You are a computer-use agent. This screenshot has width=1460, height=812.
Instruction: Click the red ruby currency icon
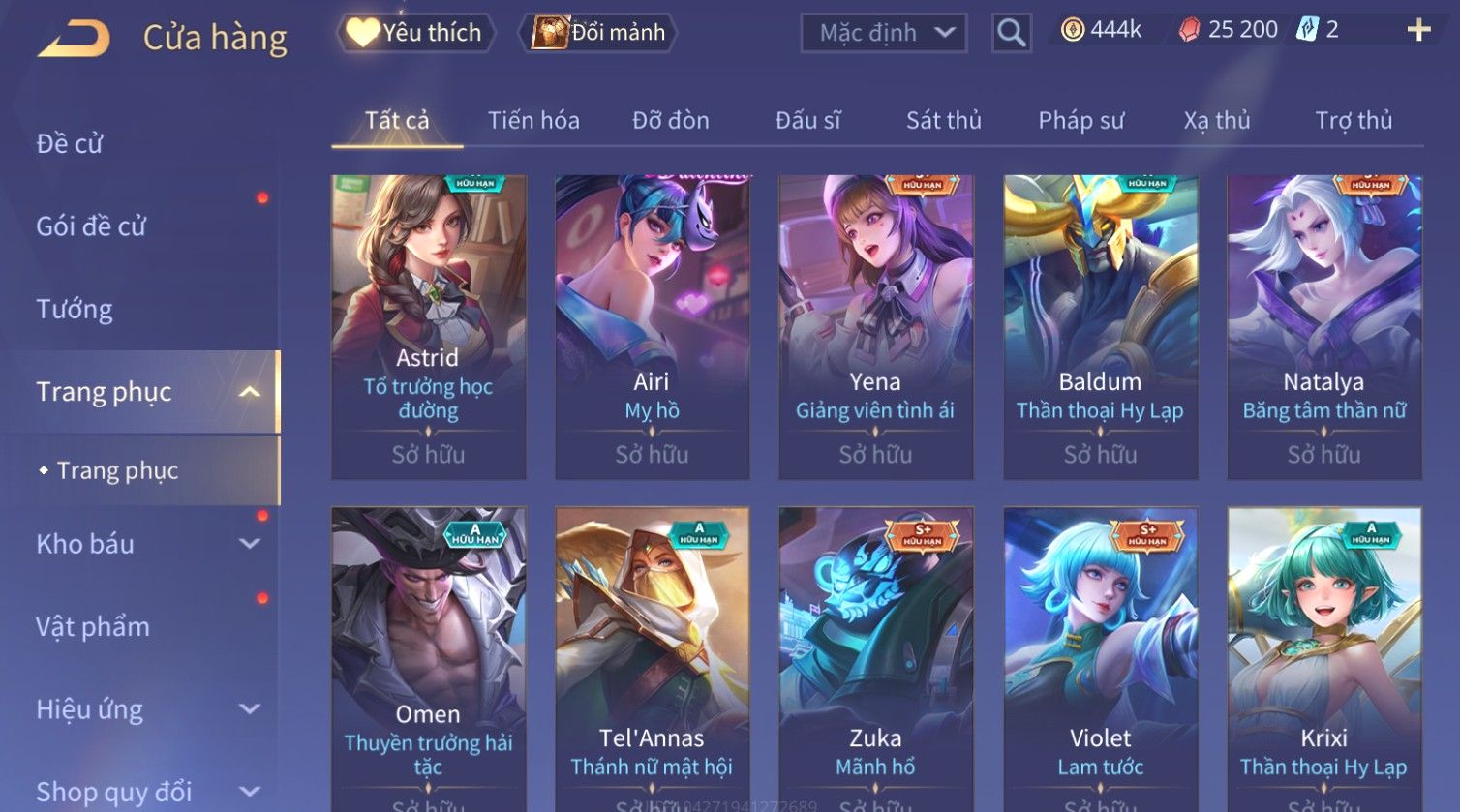[x=1189, y=30]
